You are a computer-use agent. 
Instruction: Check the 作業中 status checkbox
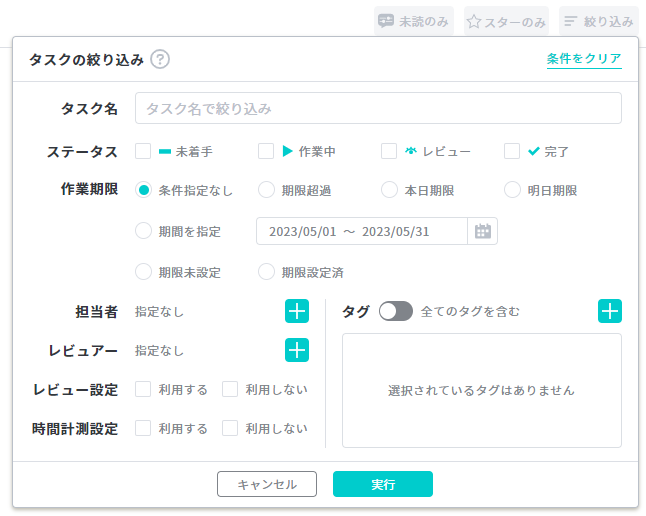266,151
